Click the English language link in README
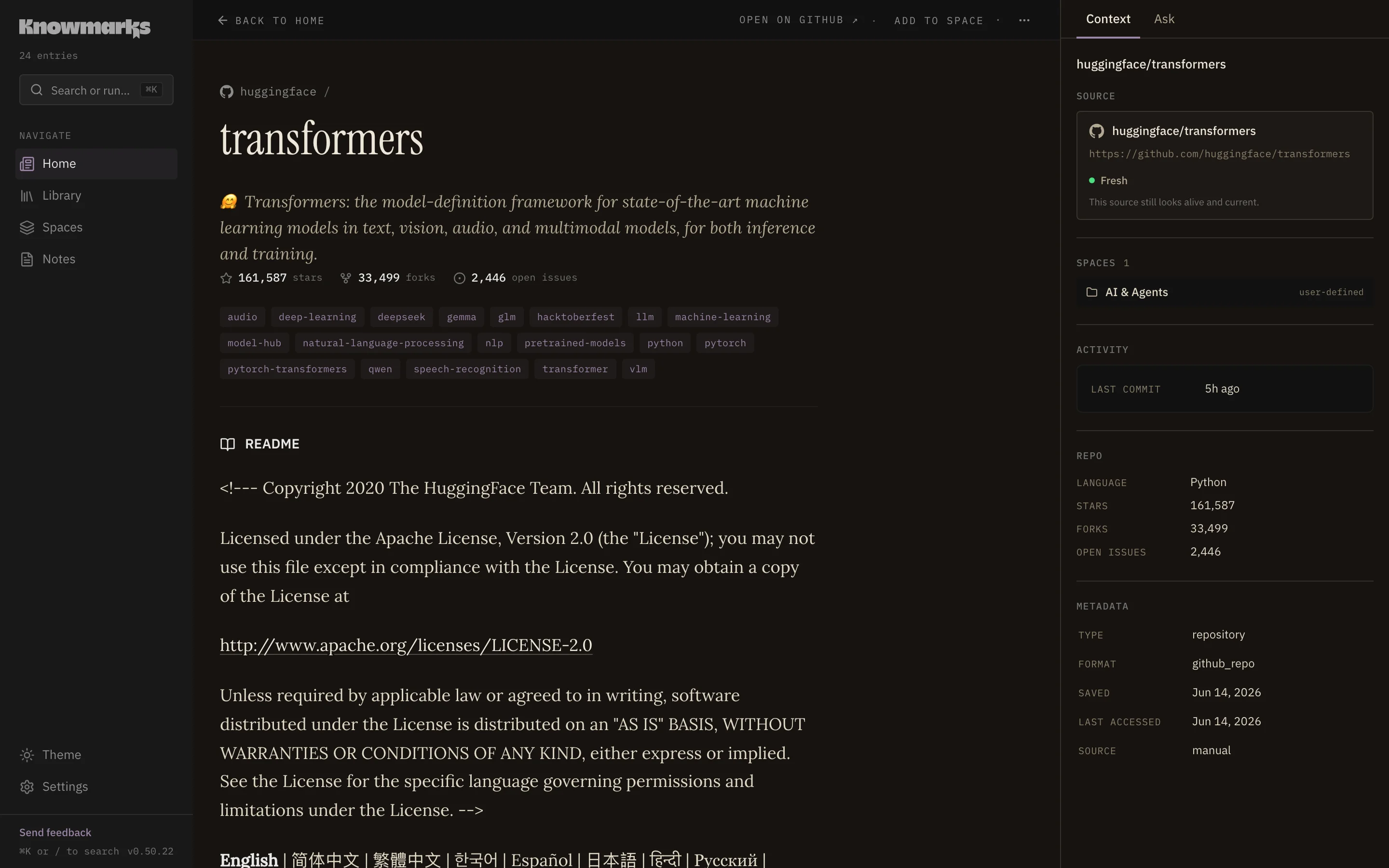The height and width of the screenshot is (868, 1389). [x=248, y=859]
